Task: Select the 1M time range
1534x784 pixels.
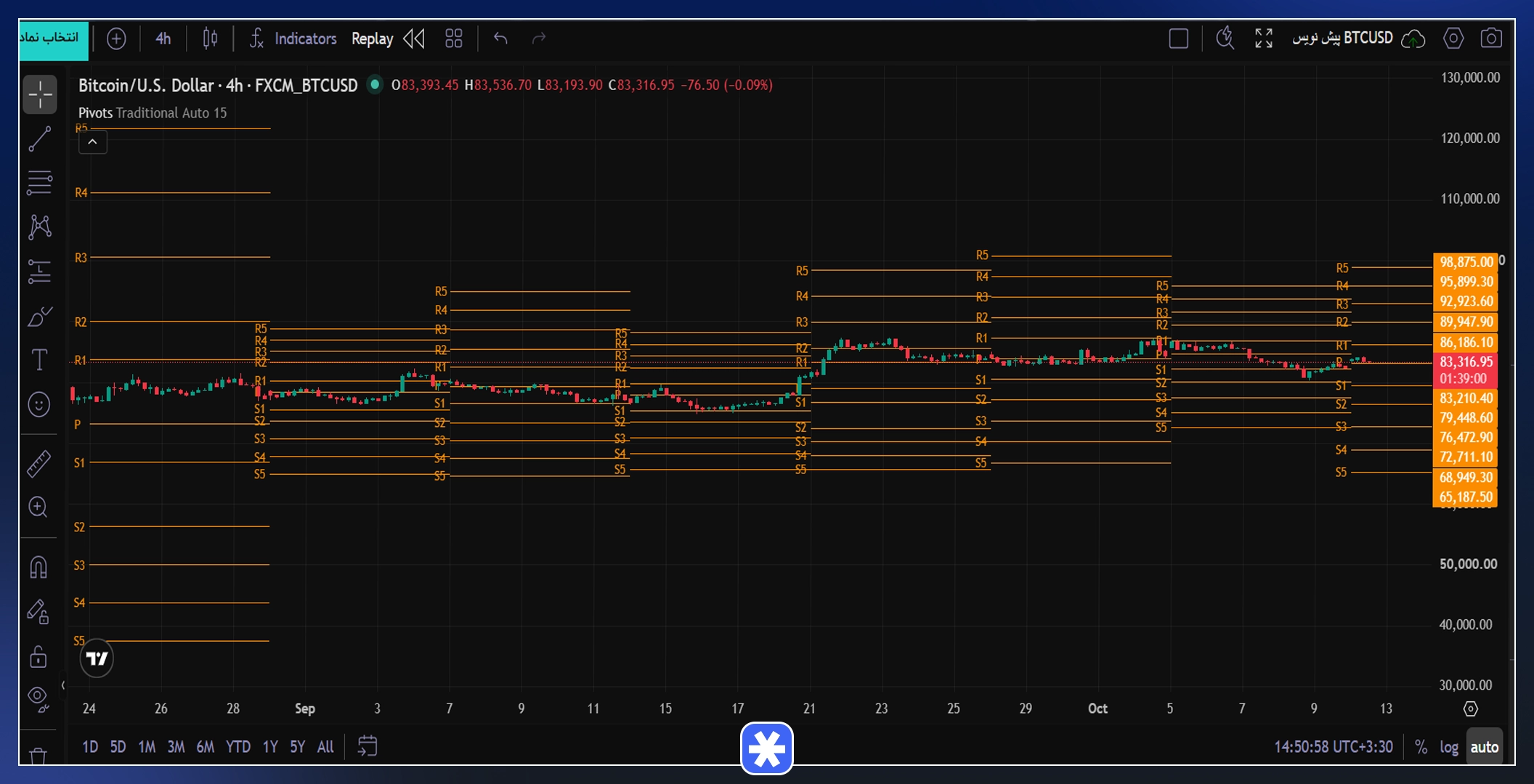Action: pos(147,747)
